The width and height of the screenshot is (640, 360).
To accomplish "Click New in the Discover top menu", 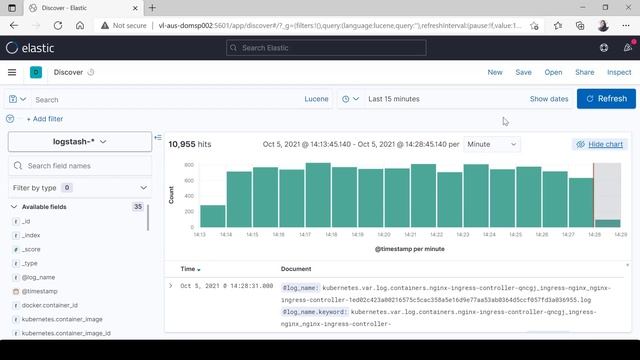I will pyautogui.click(x=495, y=72).
